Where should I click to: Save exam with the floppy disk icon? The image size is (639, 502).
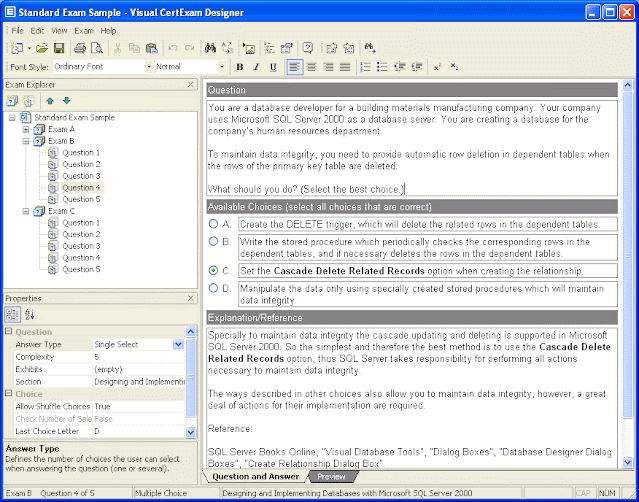click(x=59, y=48)
